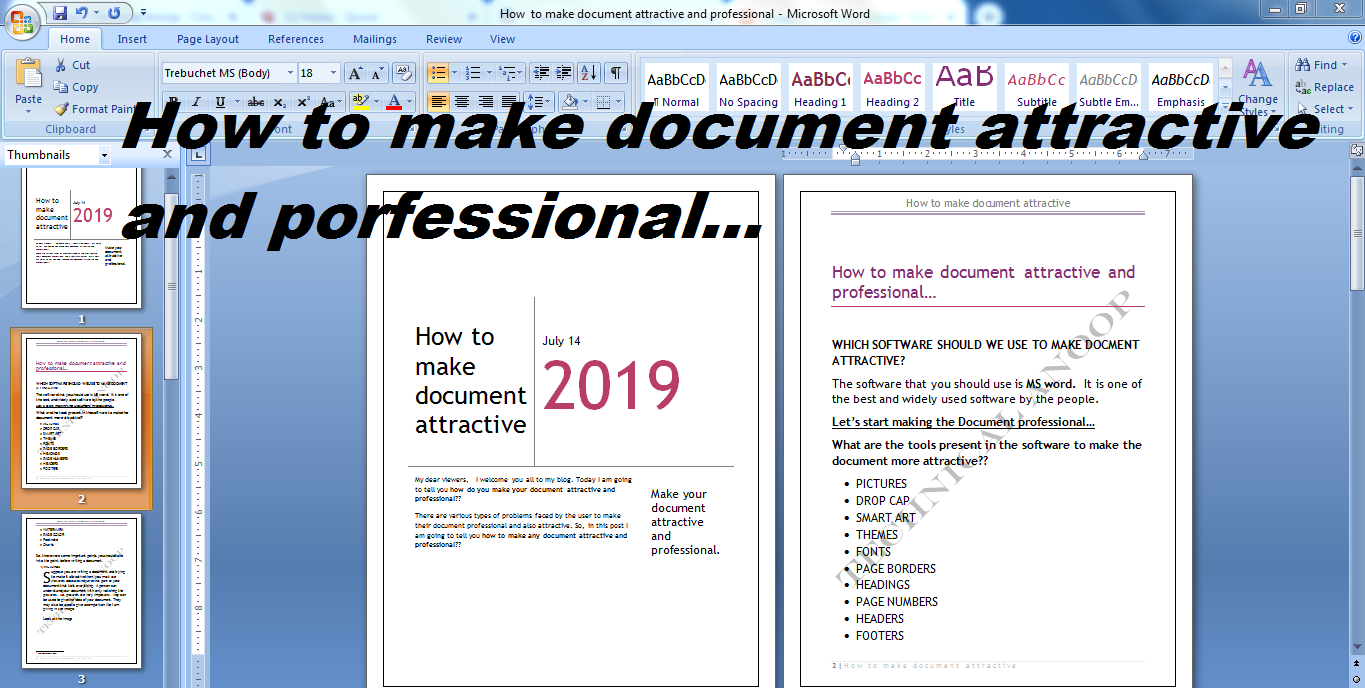Toggle the bulleted list
The height and width of the screenshot is (688, 1365).
click(438, 72)
